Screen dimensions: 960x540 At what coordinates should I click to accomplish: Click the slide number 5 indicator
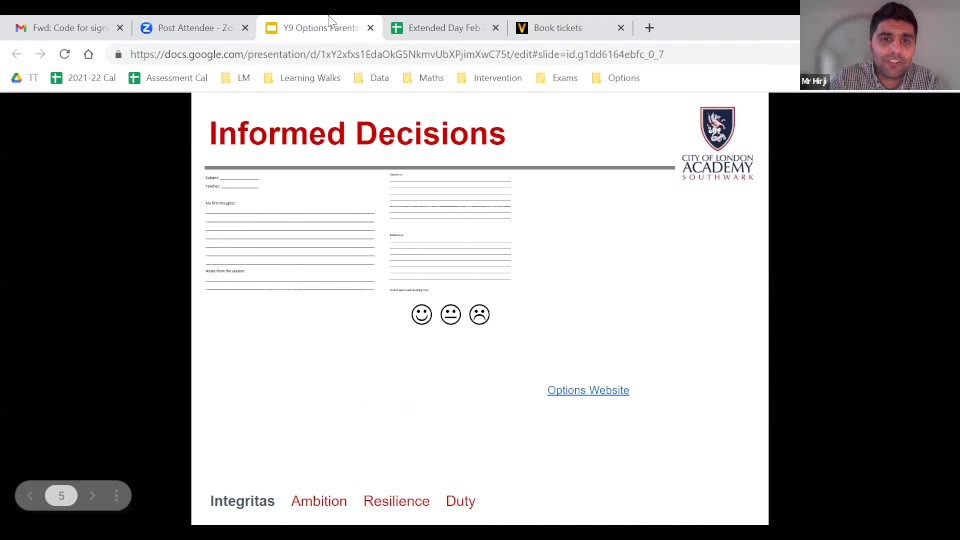pos(61,496)
